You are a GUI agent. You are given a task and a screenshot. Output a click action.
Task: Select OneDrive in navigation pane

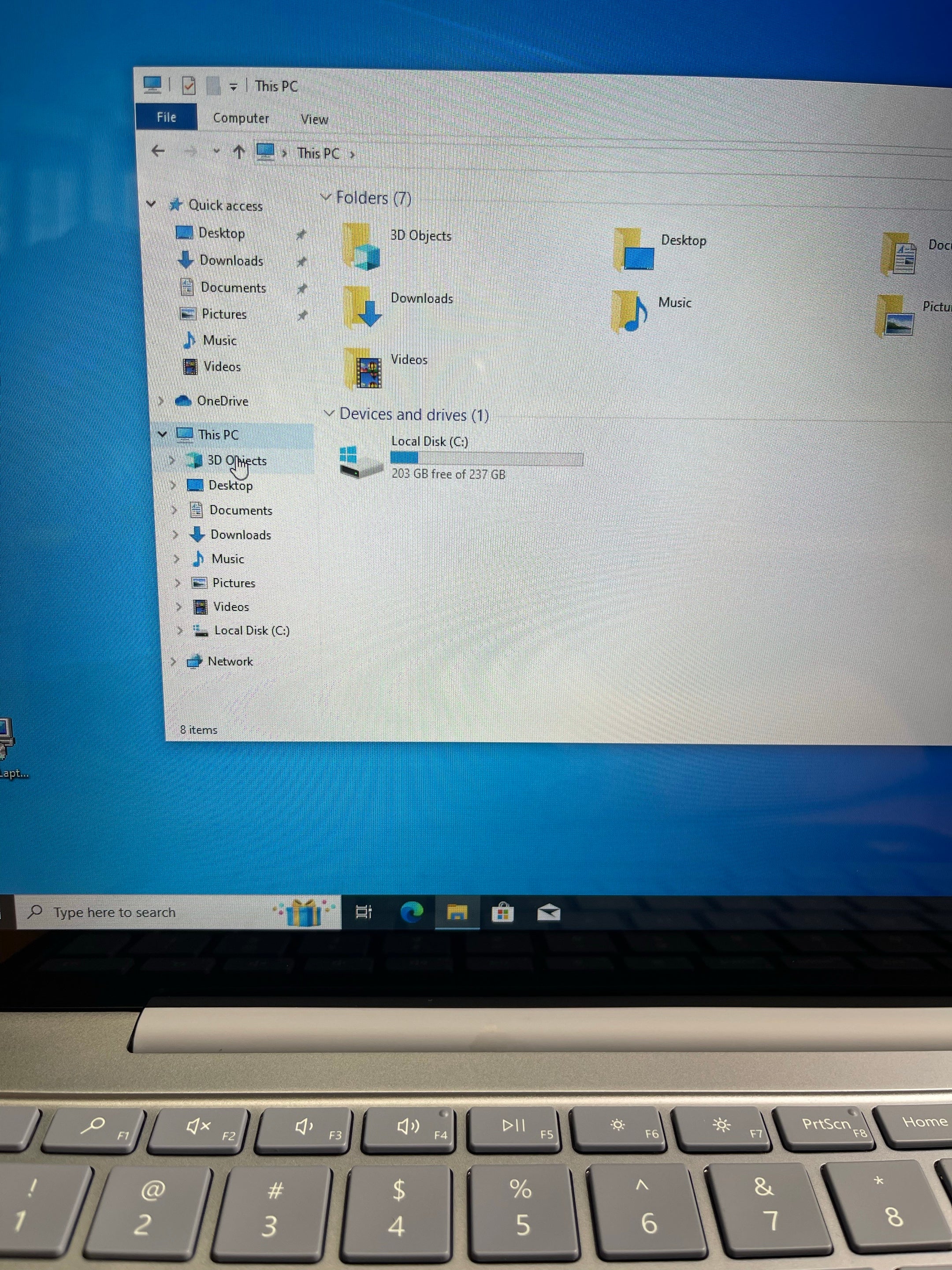223,401
